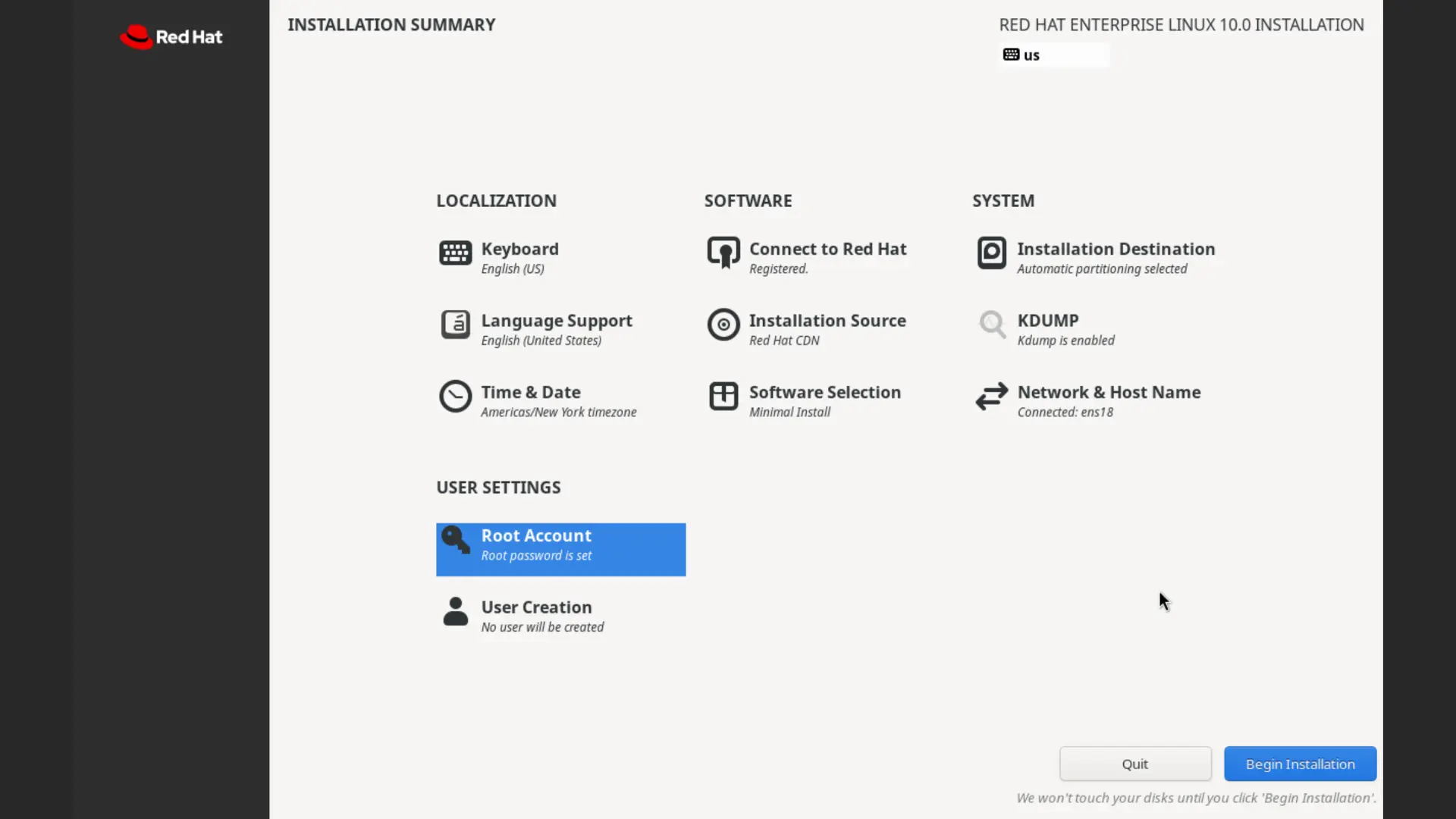Click the Network & Host Name arrows icon

(991, 397)
